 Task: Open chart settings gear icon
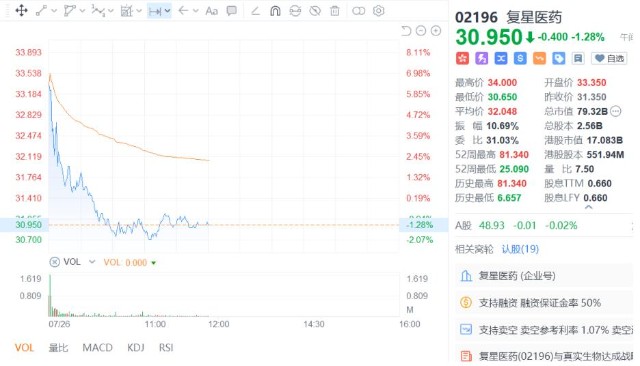pyautogui.click(x=378, y=11)
